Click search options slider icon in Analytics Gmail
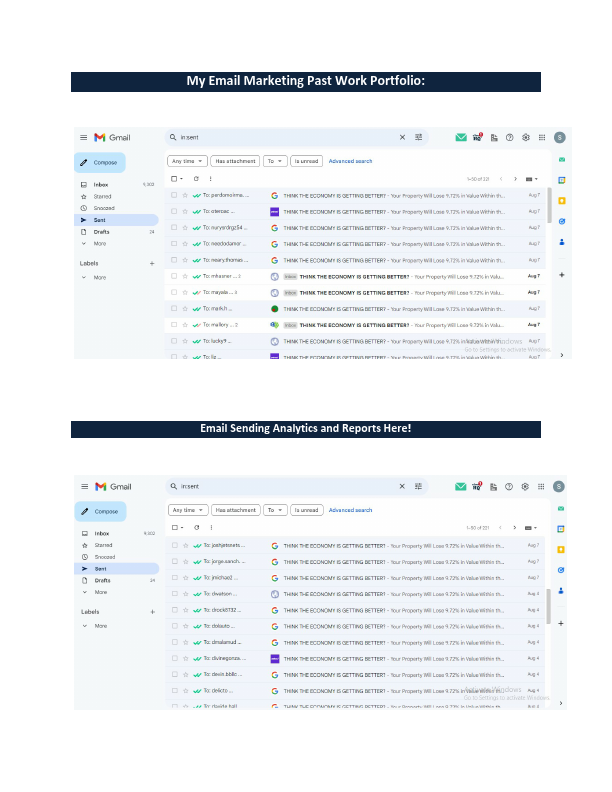The image size is (612, 792). pyautogui.click(x=418, y=486)
